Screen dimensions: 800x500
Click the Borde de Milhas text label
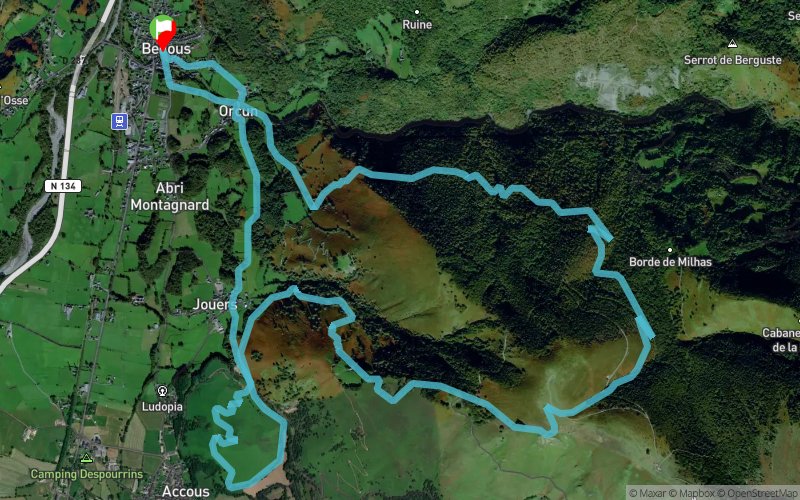(x=670, y=262)
